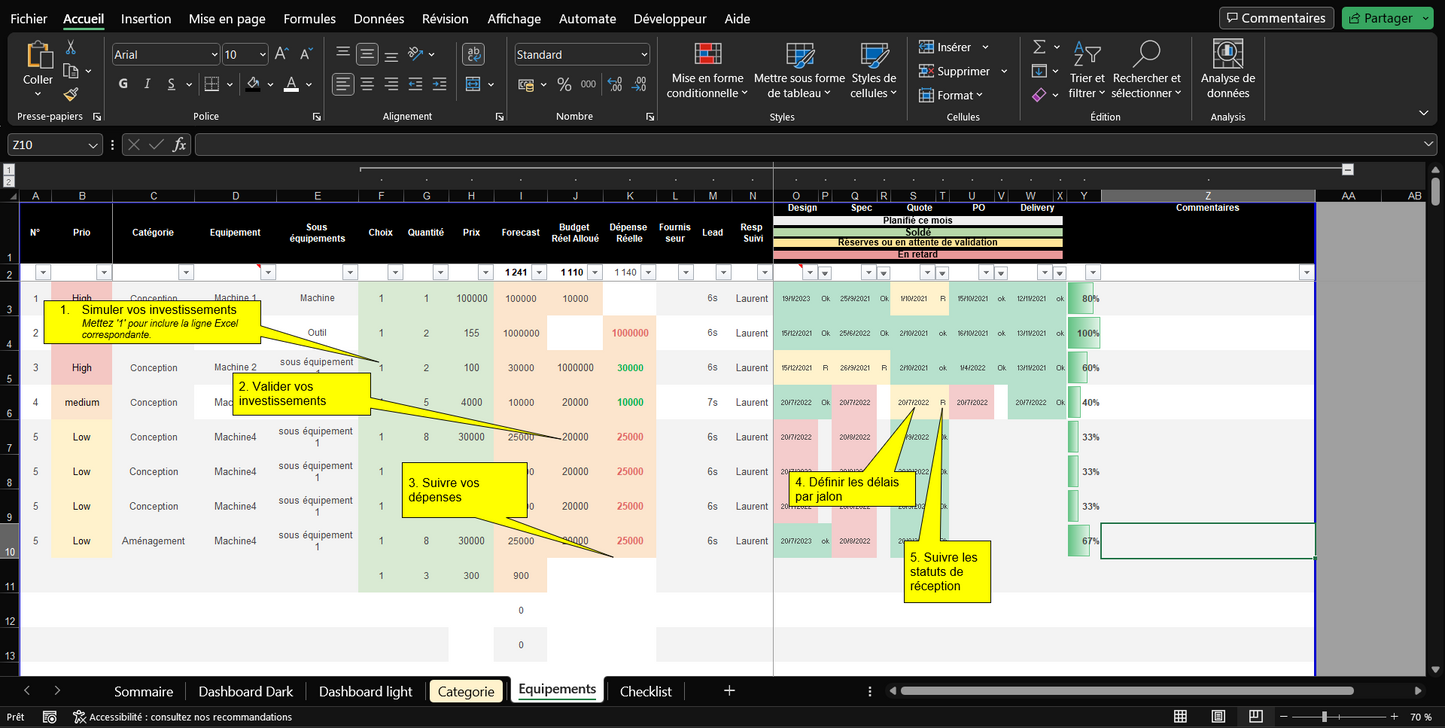Open the Arial font name dropdown
Image resolution: width=1445 pixels, height=728 pixels.
click(214, 55)
